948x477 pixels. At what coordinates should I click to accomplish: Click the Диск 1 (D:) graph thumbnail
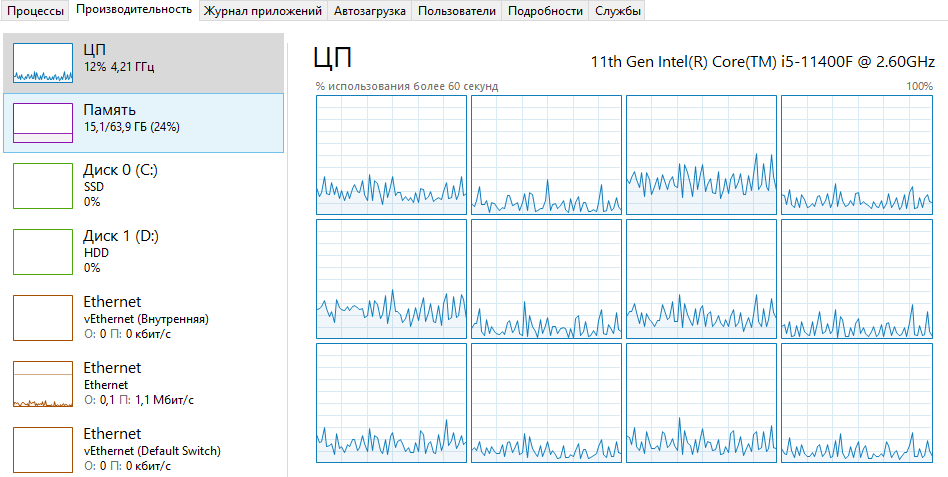pyautogui.click(x=43, y=251)
